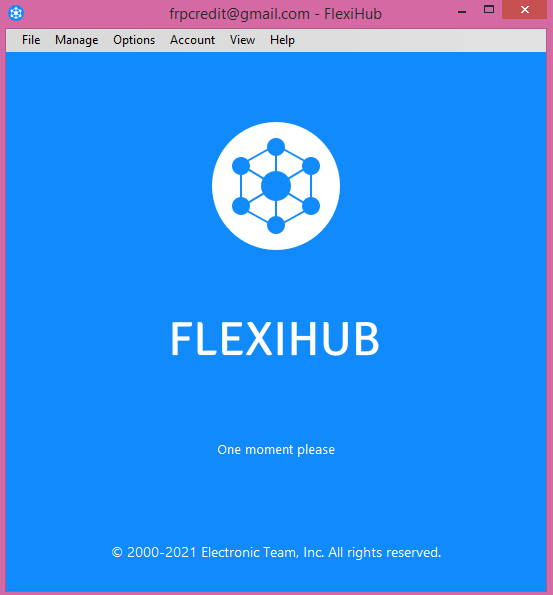Image resolution: width=553 pixels, height=595 pixels.
Task: Minimize the FlexiHub window
Action: coord(462,10)
